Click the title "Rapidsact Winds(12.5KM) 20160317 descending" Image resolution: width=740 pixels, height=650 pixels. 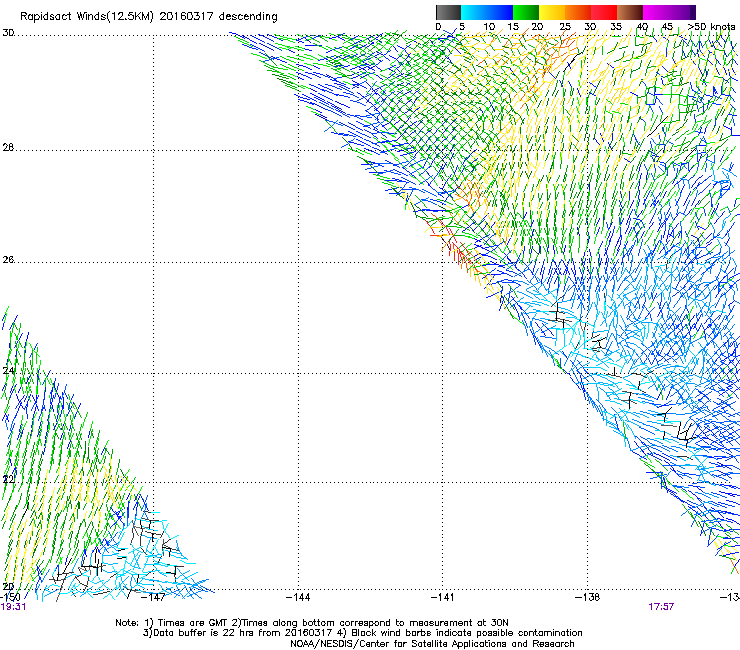pyautogui.click(x=149, y=16)
